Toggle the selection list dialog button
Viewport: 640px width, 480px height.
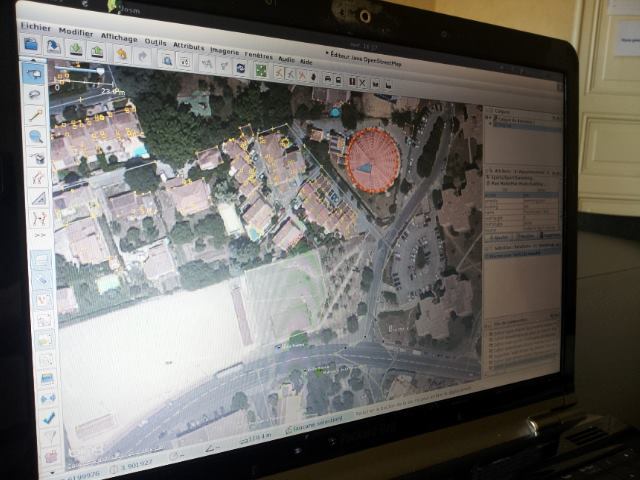[x=43, y=301]
